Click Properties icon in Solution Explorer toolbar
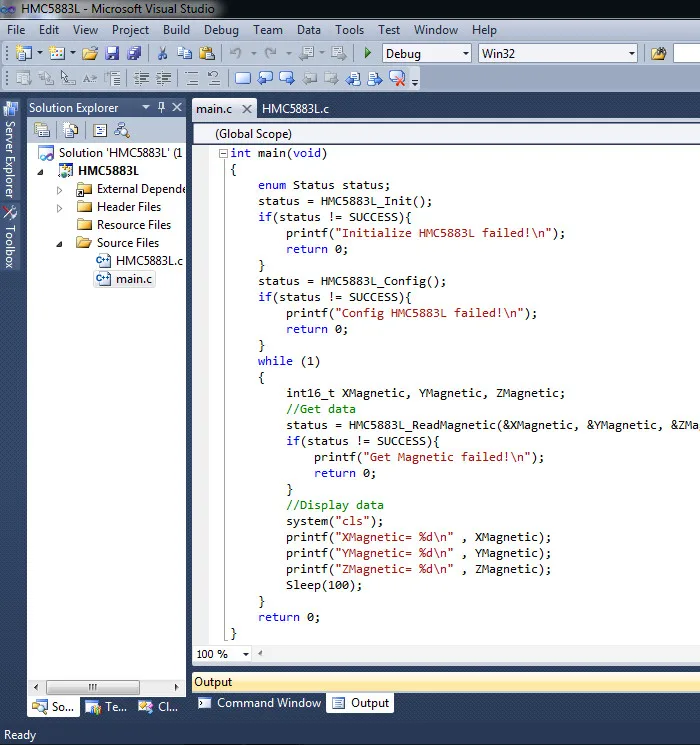This screenshot has height=745, width=700. [x=42, y=129]
